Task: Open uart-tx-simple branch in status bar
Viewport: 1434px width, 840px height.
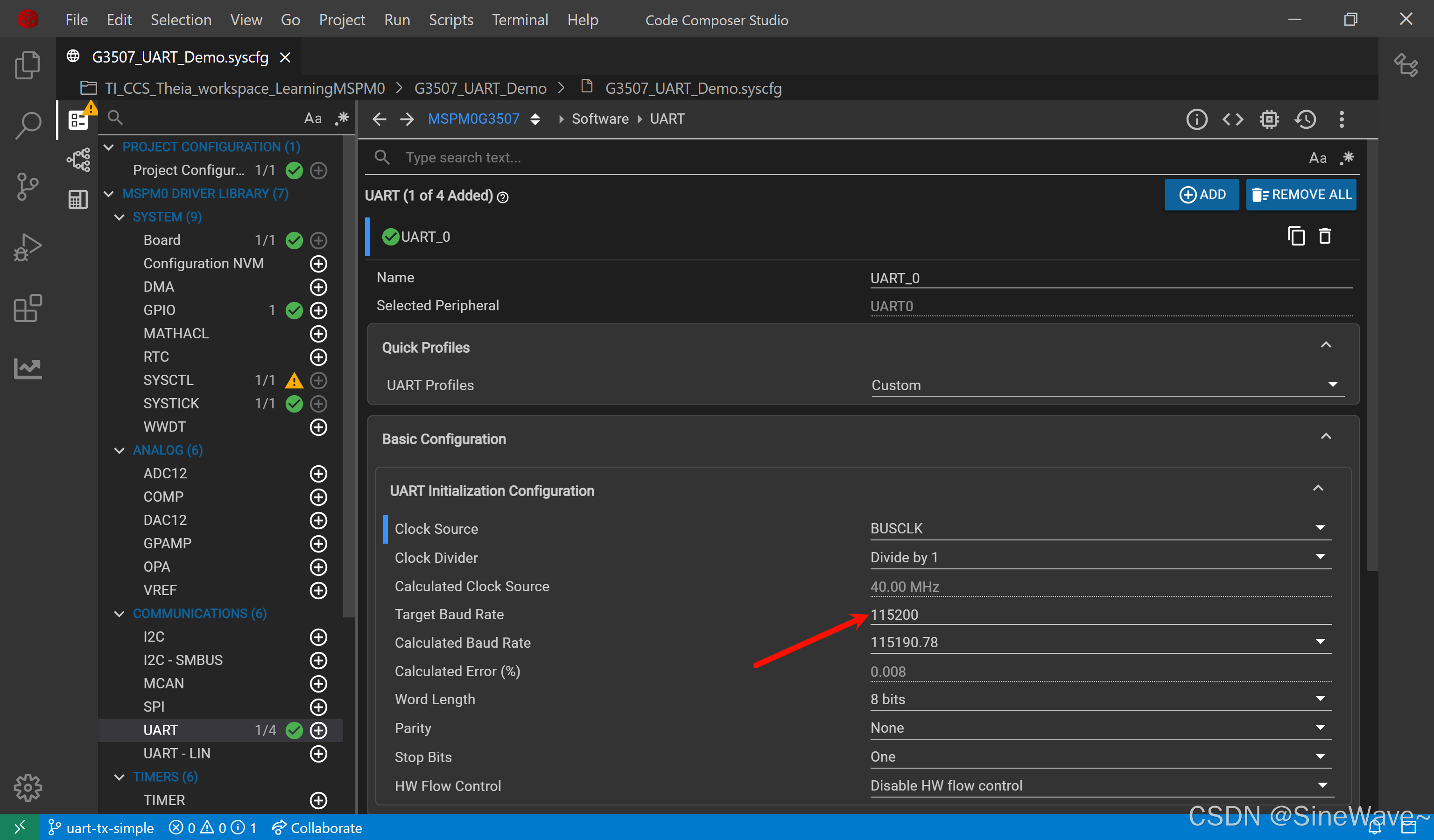Action: point(101,827)
